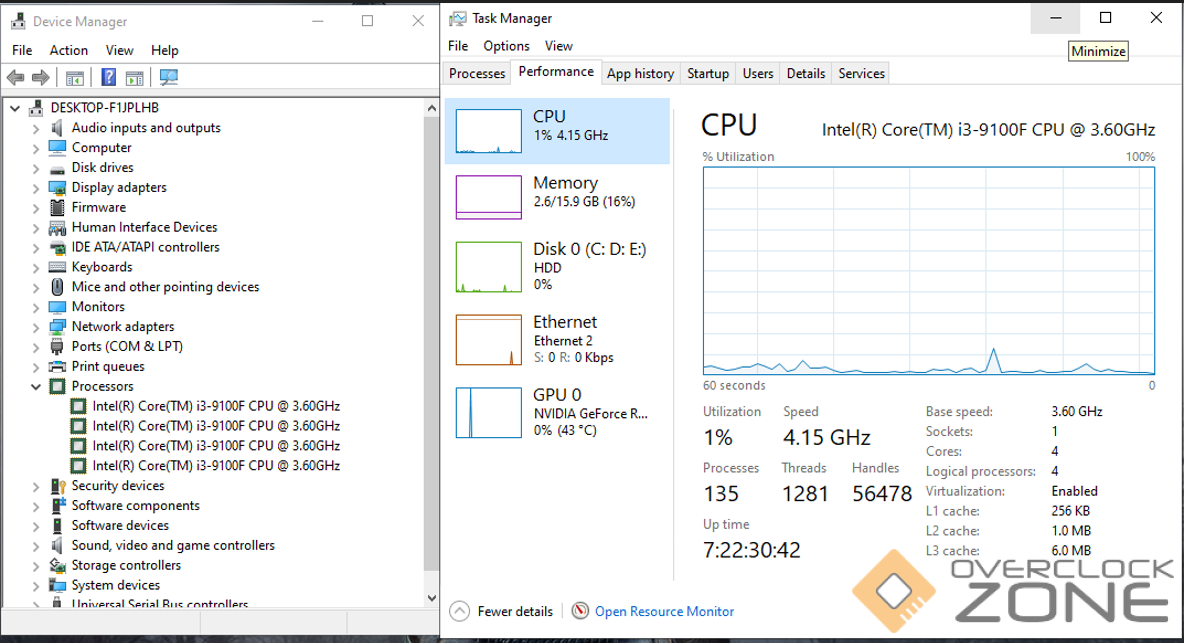Collapse the Processors tree node
This screenshot has height=643, width=1184.
[36, 387]
